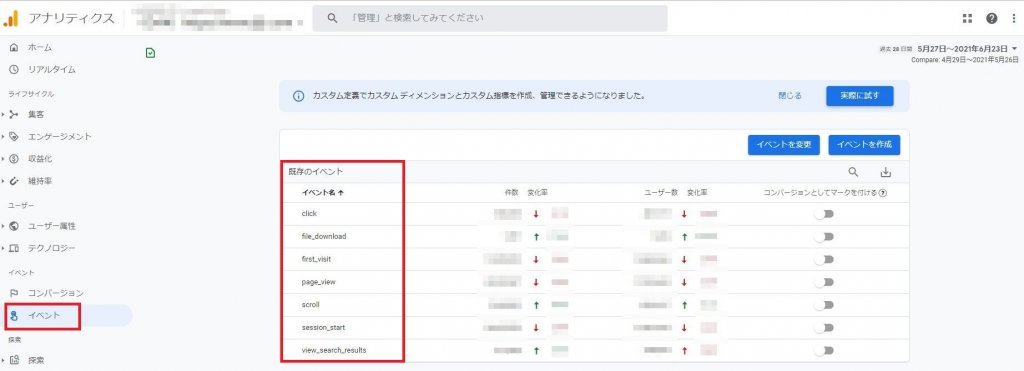Click the テクノロジー devices icon

14,248
